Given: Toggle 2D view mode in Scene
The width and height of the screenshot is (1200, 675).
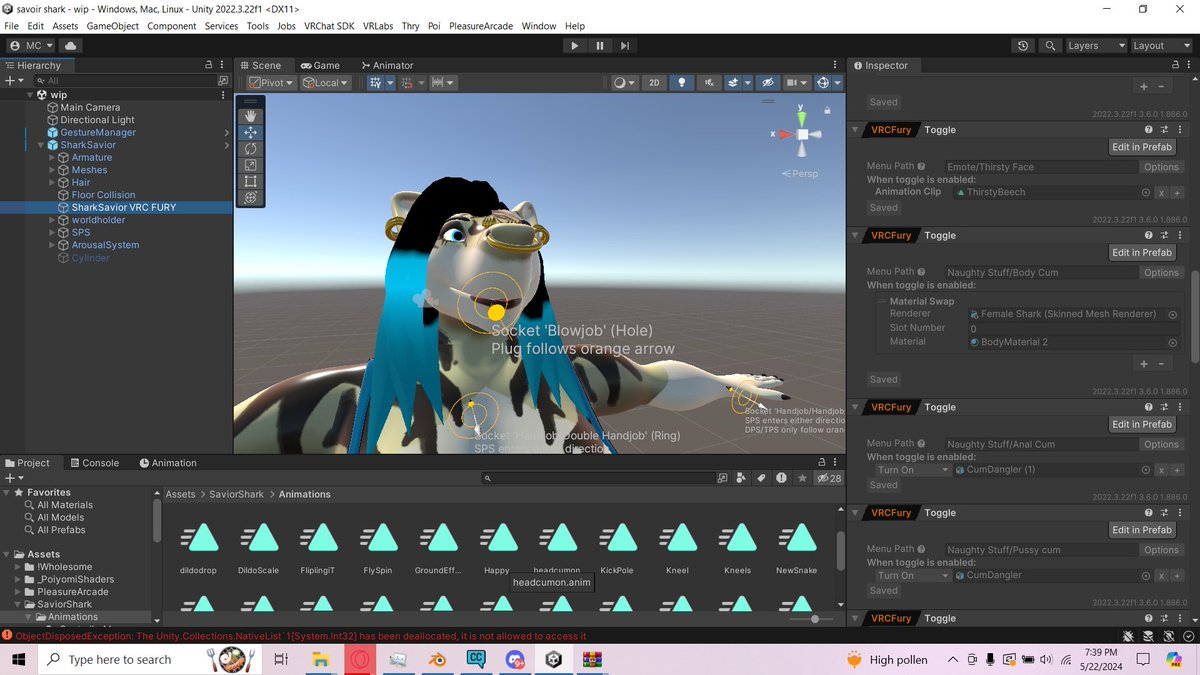Looking at the screenshot, I should 654,83.
